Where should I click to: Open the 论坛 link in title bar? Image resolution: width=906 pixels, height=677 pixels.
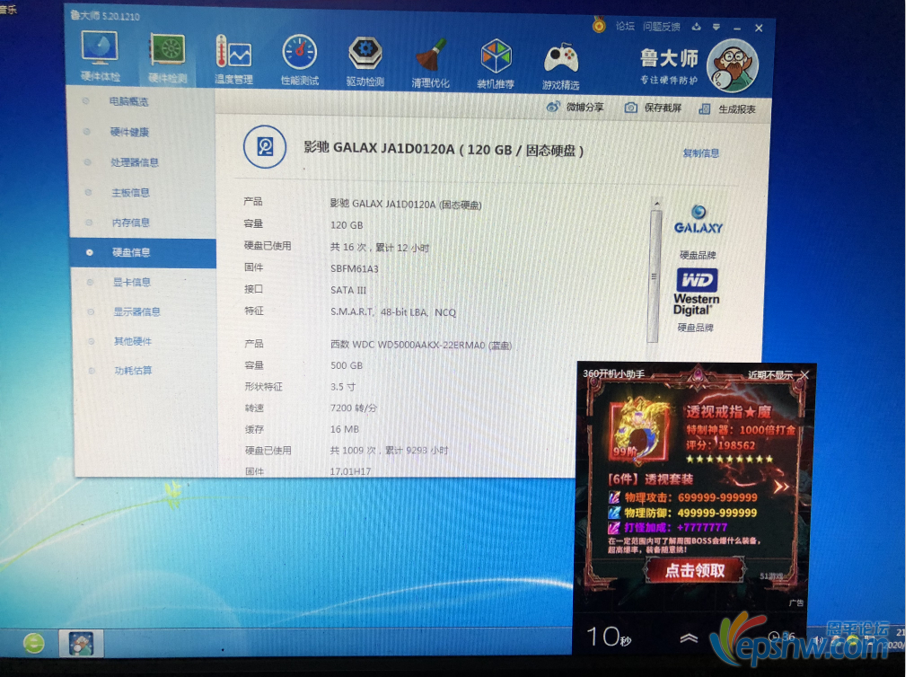[625, 26]
